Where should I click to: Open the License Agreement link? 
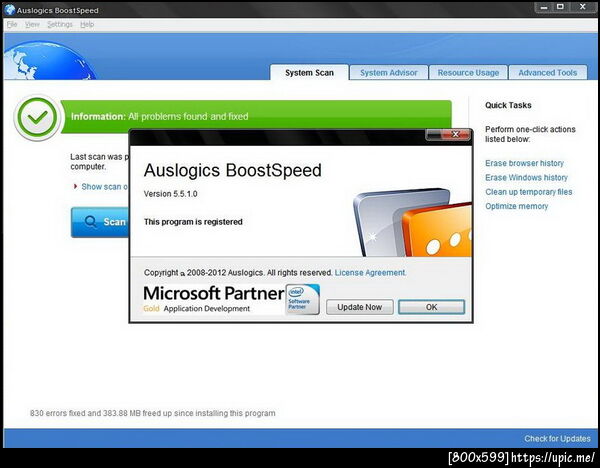[370, 272]
